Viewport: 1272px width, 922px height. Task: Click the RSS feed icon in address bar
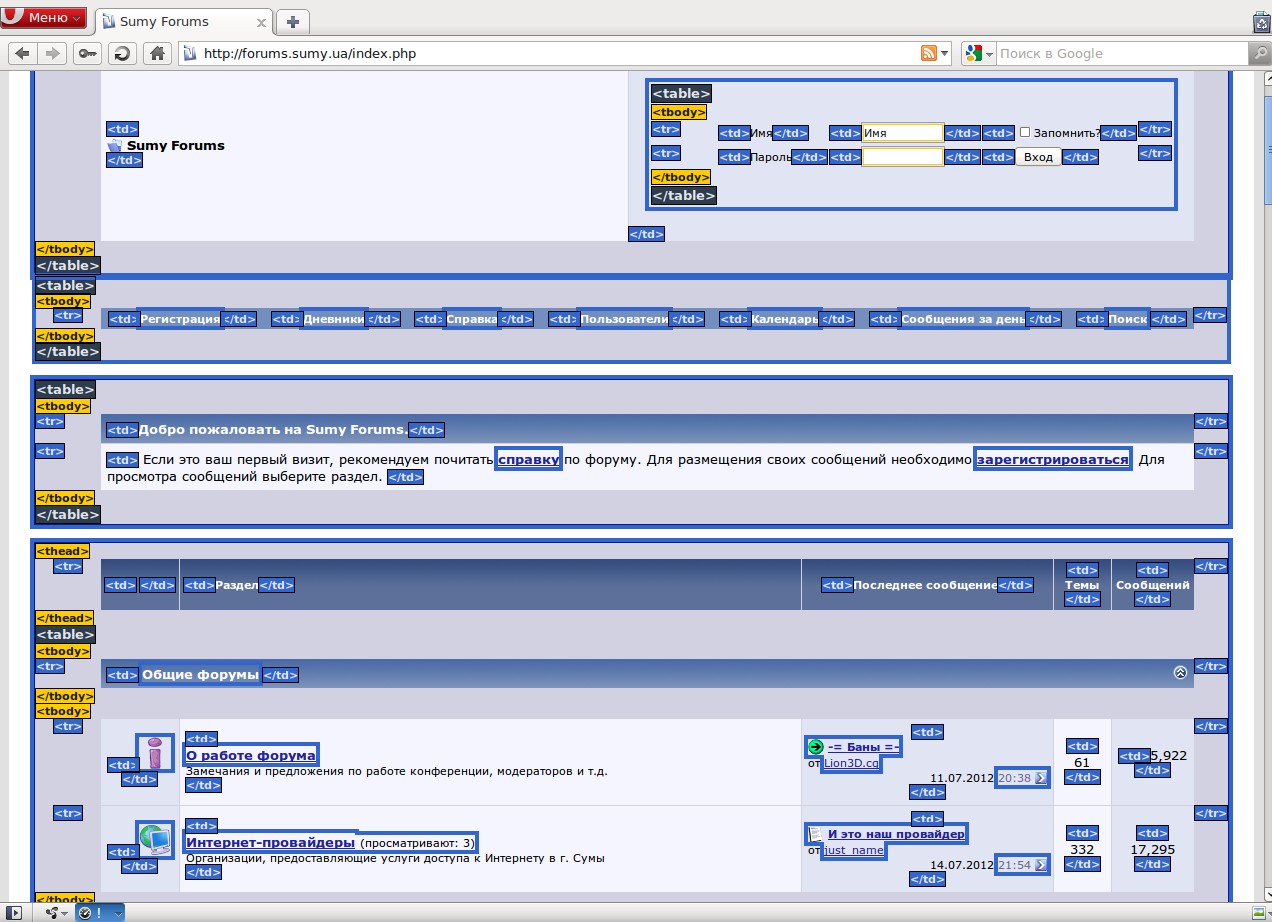click(929, 54)
